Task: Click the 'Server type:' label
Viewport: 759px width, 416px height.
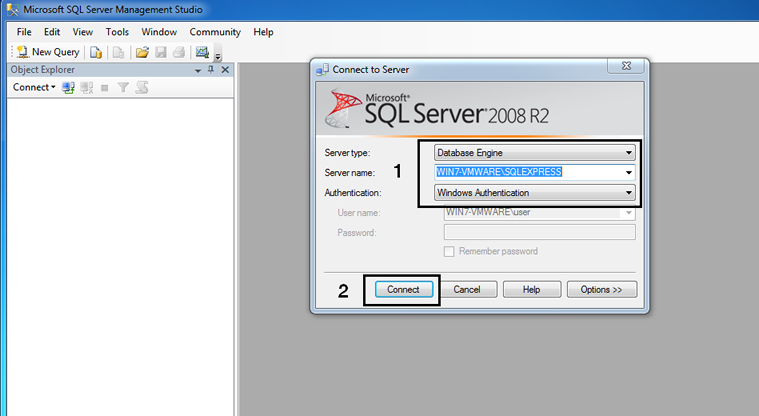Action: point(347,153)
